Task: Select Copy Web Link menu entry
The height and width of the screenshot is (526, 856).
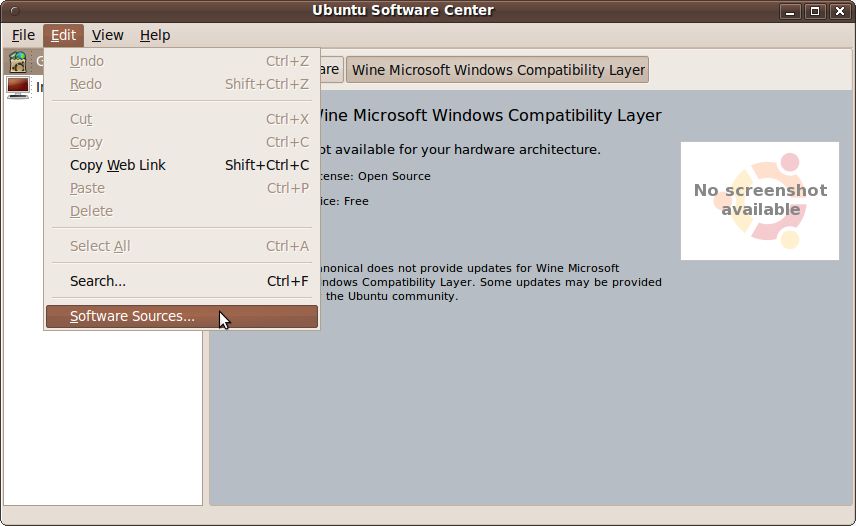Action: click(182, 165)
